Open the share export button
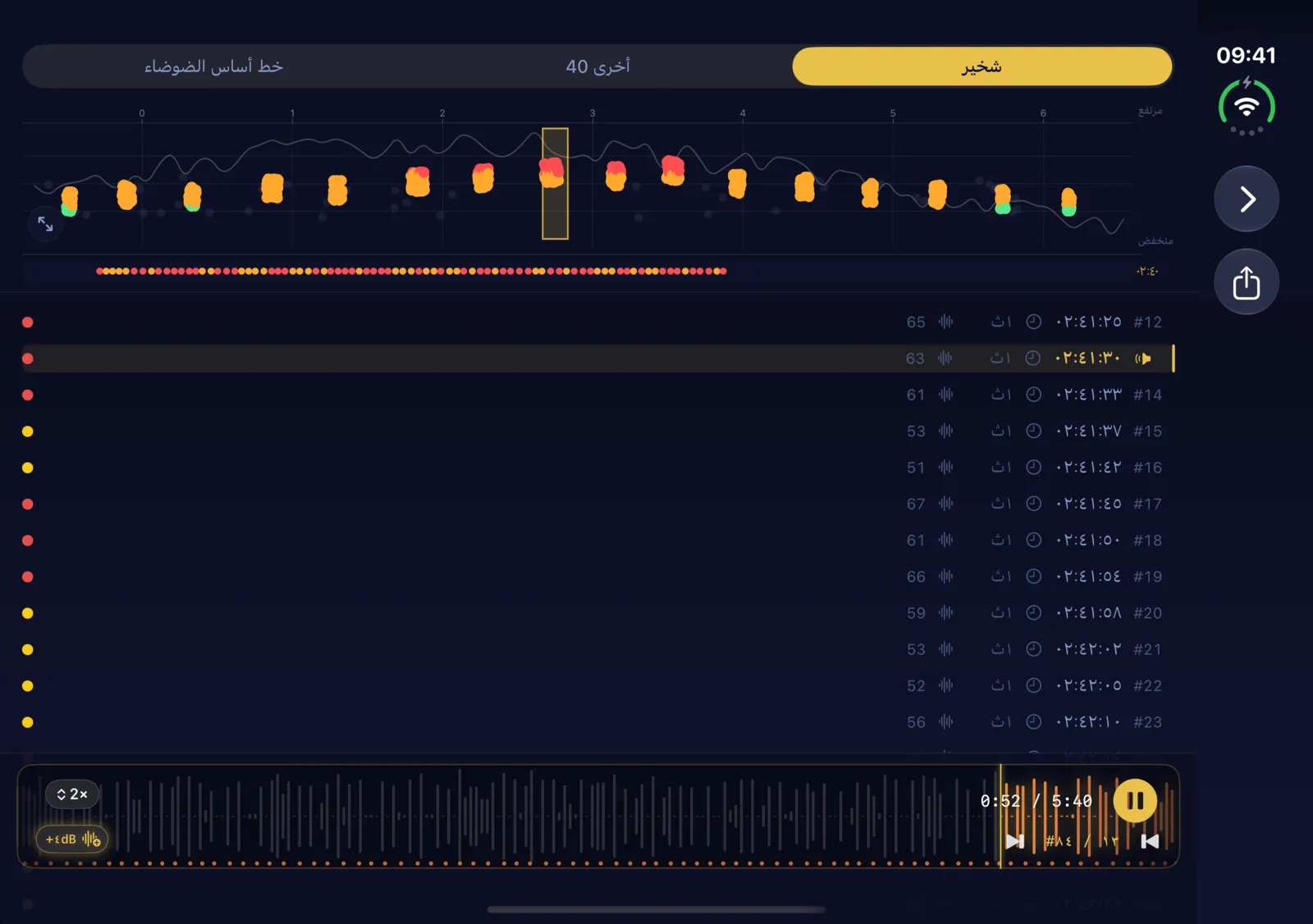Image resolution: width=1313 pixels, height=924 pixels. pyautogui.click(x=1247, y=282)
